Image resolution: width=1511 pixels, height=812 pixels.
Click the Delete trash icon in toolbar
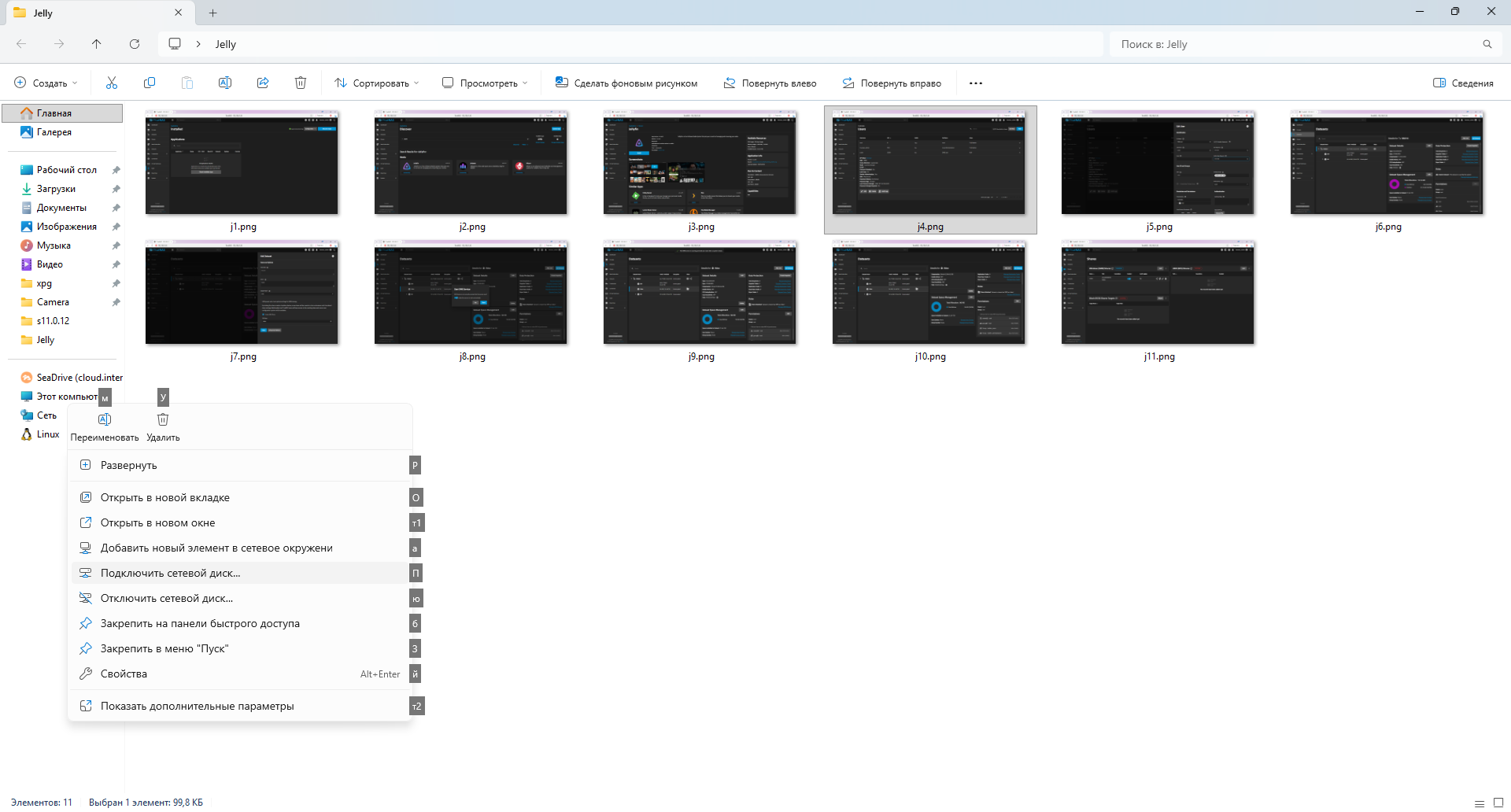(301, 83)
